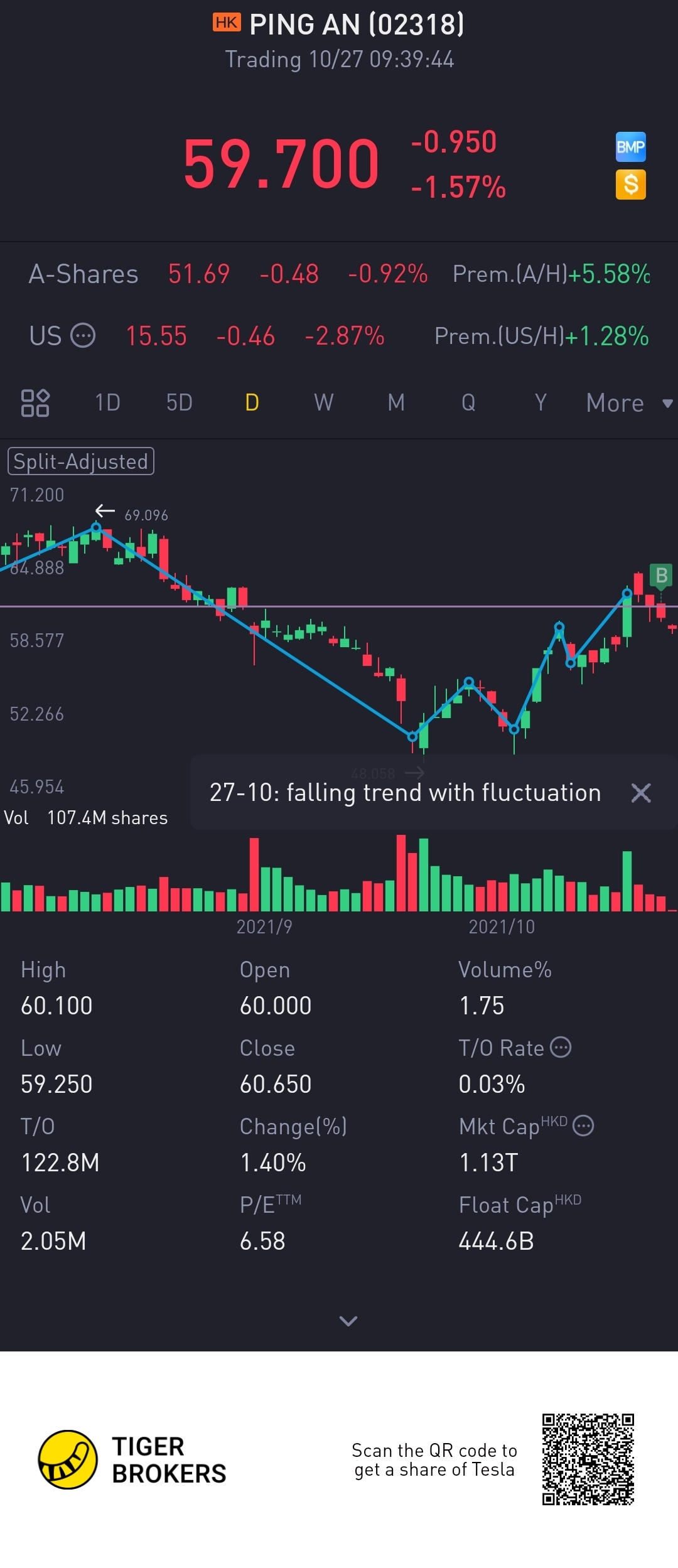Toggle the Split-Adjusted price setting

click(x=80, y=461)
